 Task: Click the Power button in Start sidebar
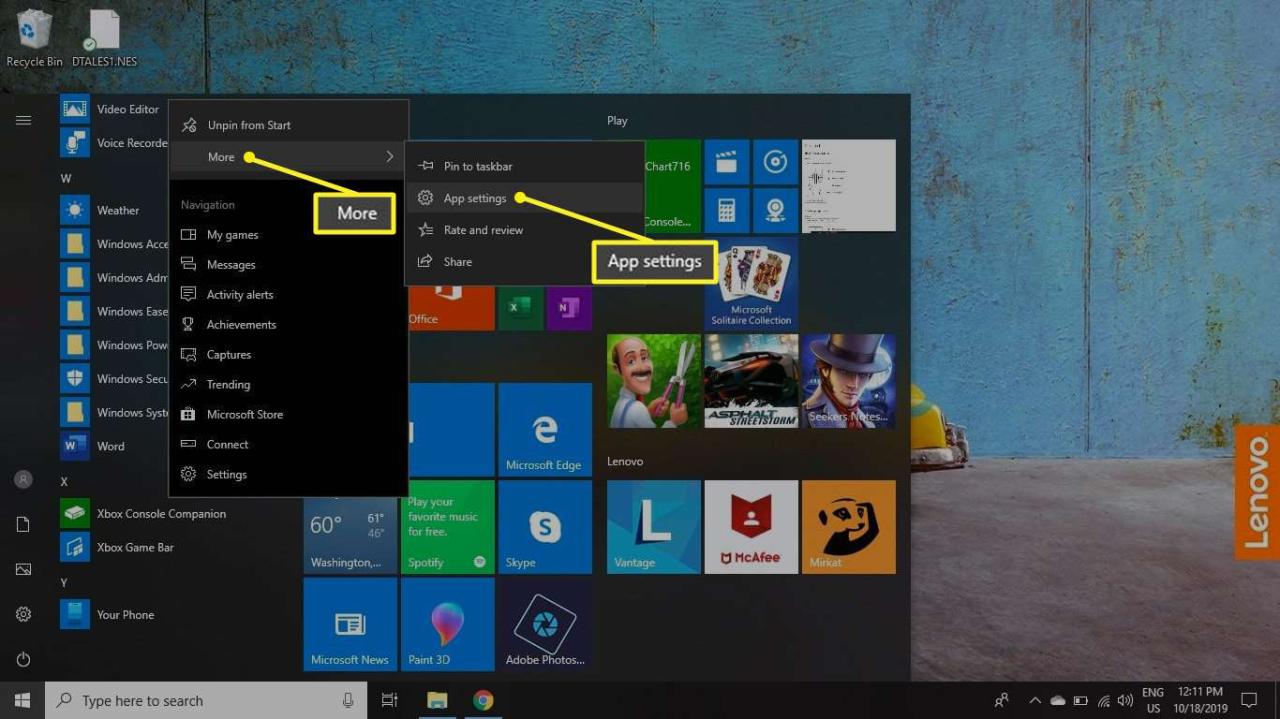(x=23, y=659)
